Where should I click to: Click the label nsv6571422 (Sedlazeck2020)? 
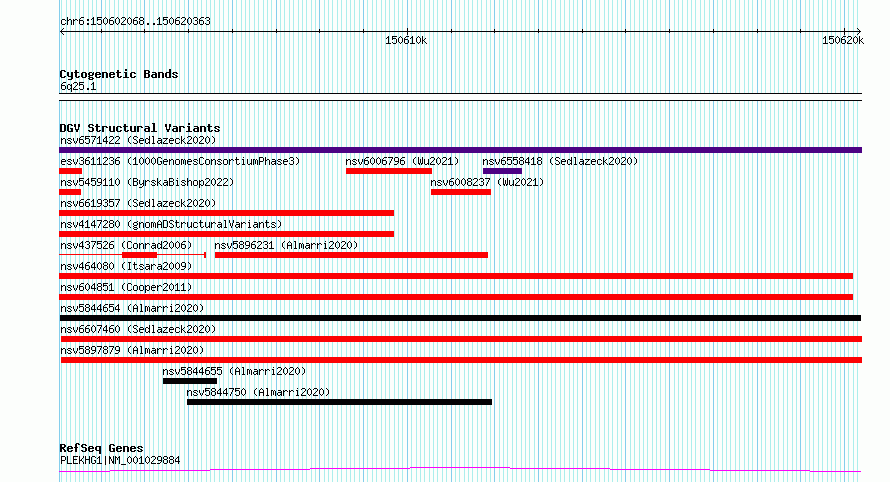pos(138,140)
